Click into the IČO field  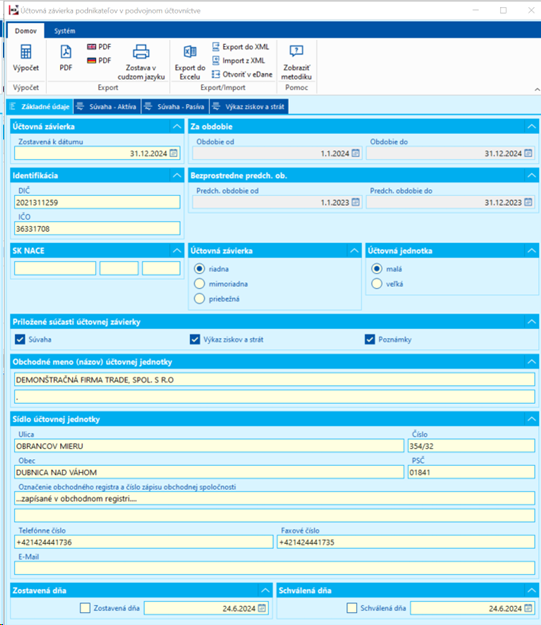(x=97, y=229)
